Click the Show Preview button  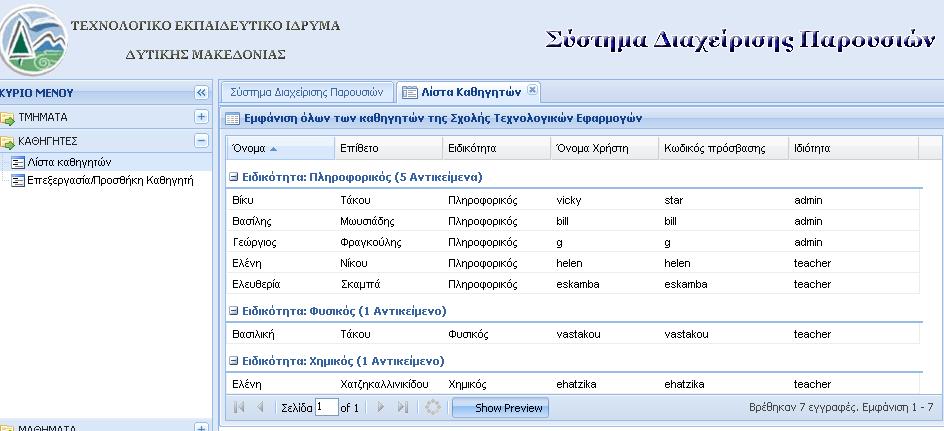point(500,408)
